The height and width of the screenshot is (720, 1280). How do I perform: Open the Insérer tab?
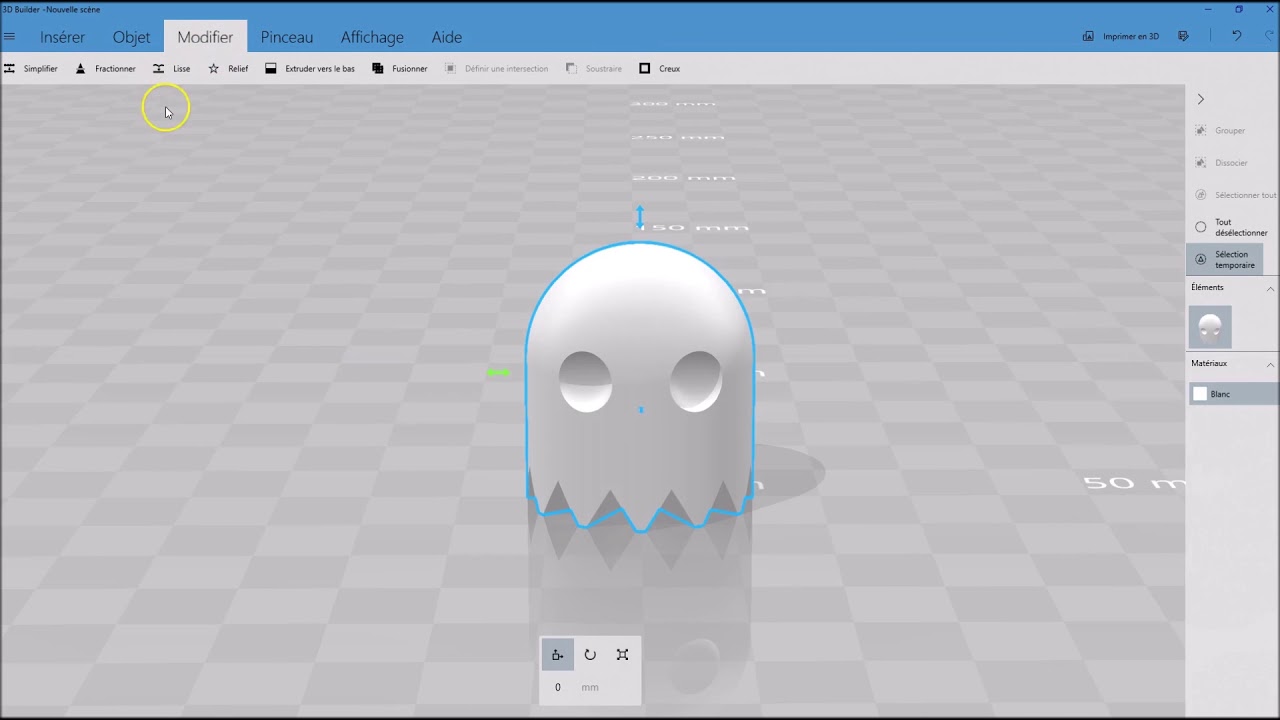coord(62,37)
